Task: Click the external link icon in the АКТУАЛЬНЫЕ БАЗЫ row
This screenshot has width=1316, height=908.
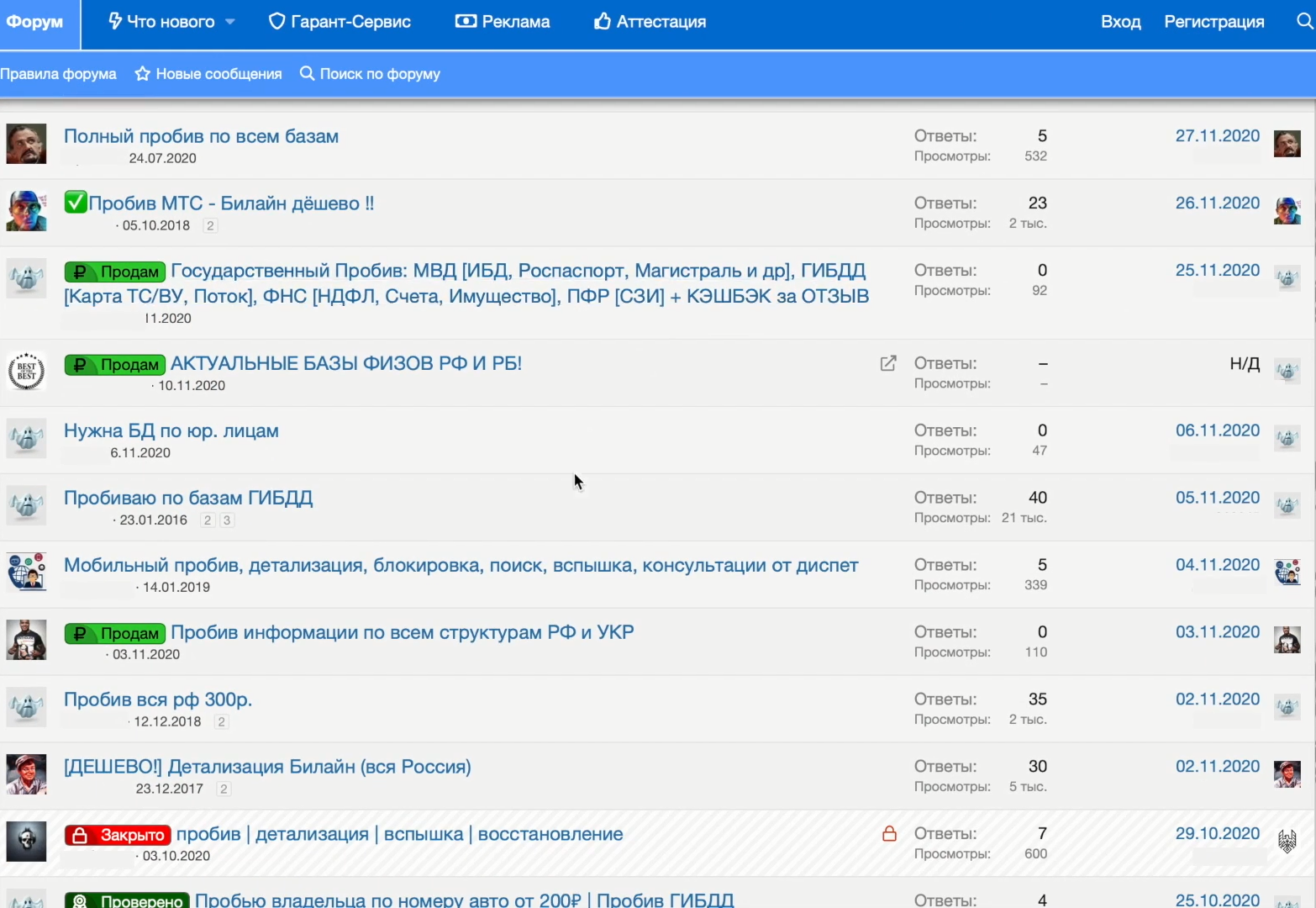Action: [888, 363]
